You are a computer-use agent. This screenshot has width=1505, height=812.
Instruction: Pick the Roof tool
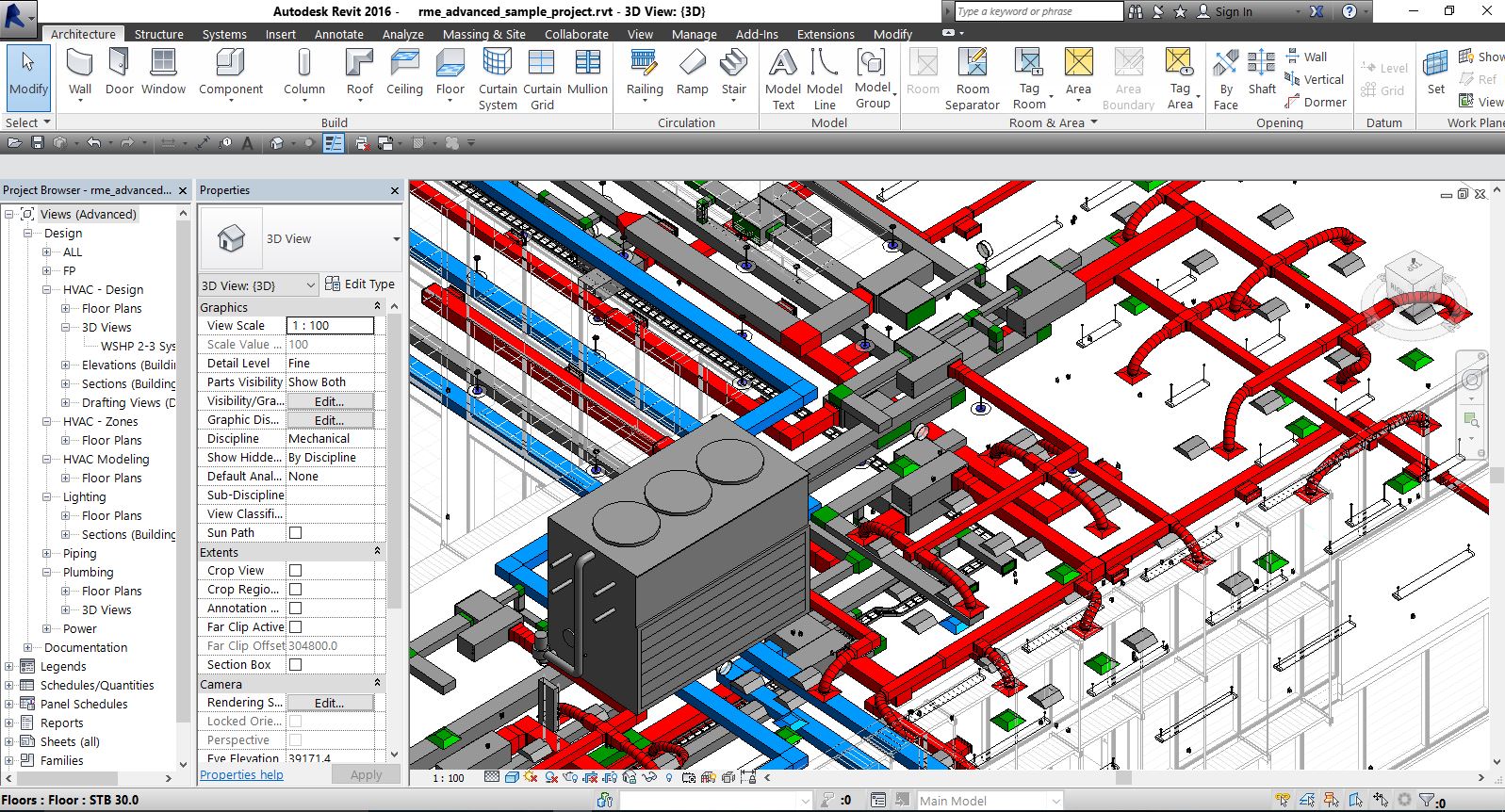[x=359, y=73]
